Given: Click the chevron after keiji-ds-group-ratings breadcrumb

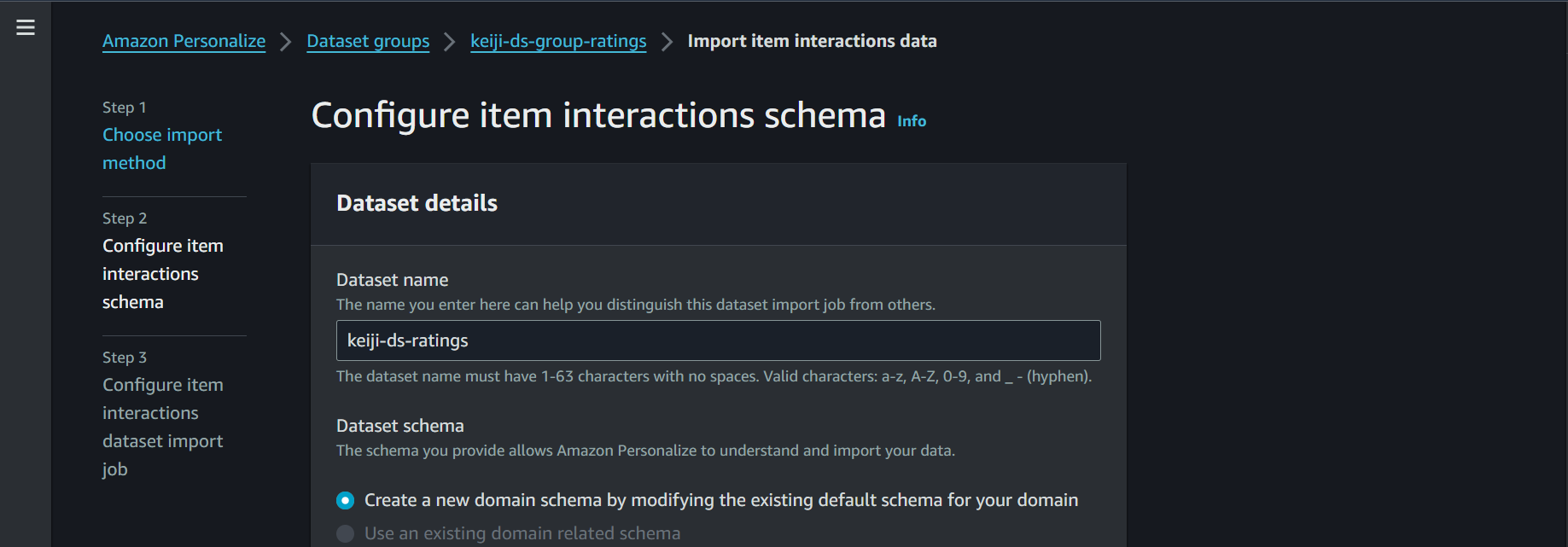Looking at the screenshot, I should [667, 42].
